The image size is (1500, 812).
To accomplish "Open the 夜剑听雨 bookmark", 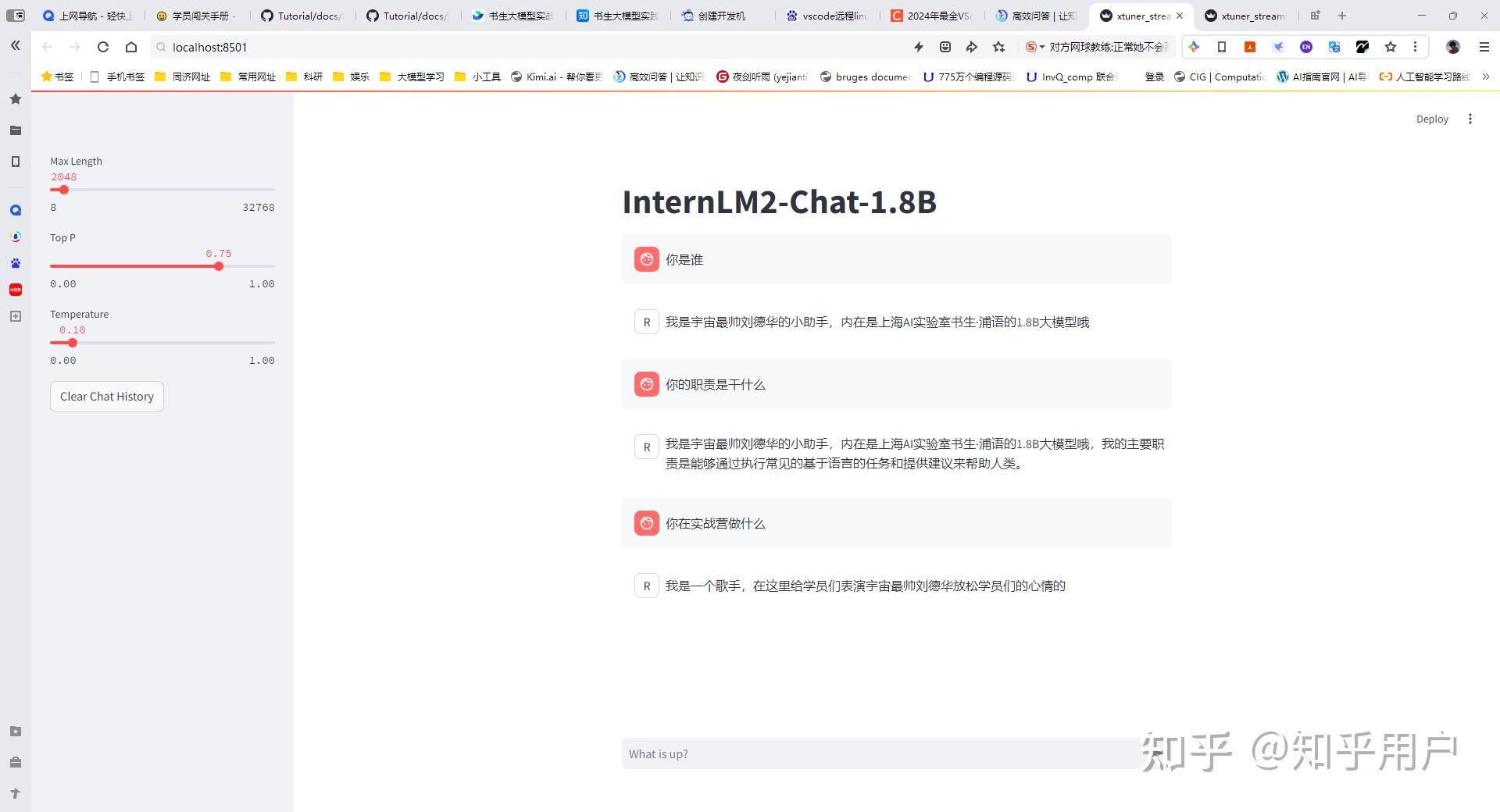I will [x=763, y=77].
